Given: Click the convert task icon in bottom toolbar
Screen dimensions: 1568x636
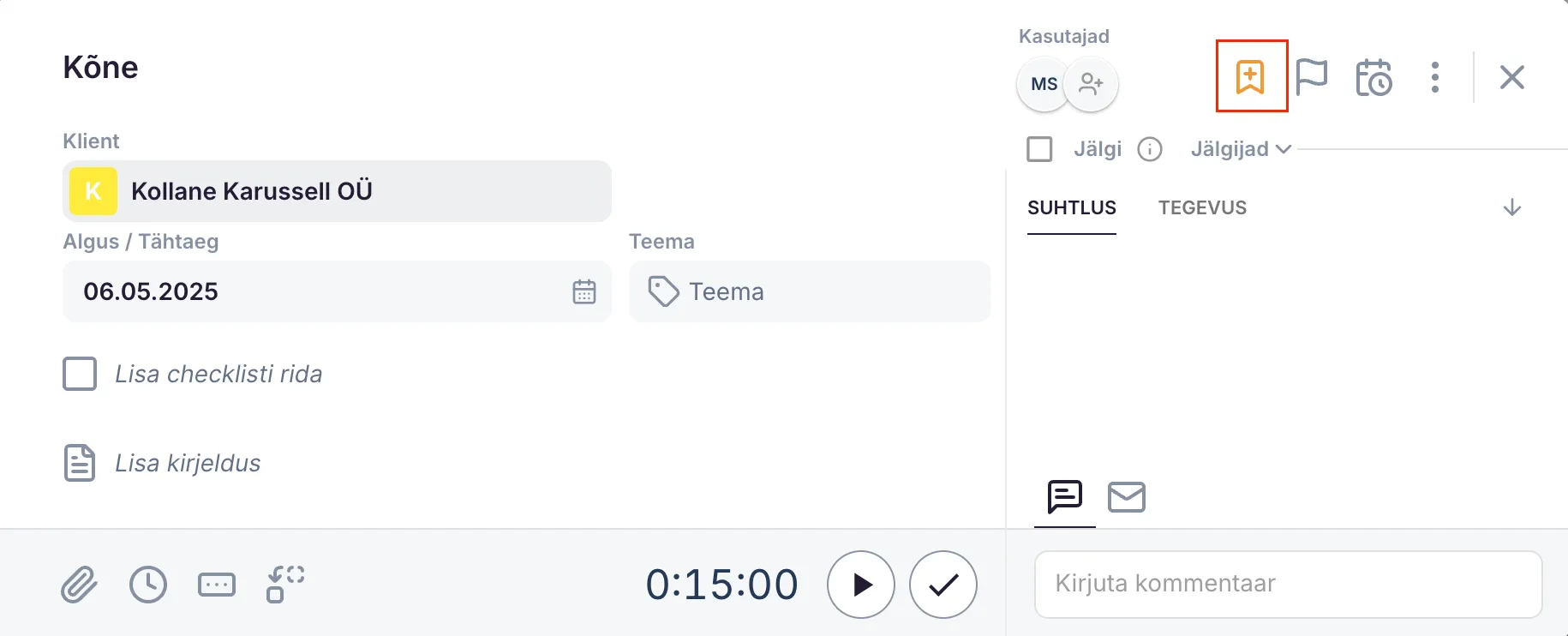Looking at the screenshot, I should [285, 585].
